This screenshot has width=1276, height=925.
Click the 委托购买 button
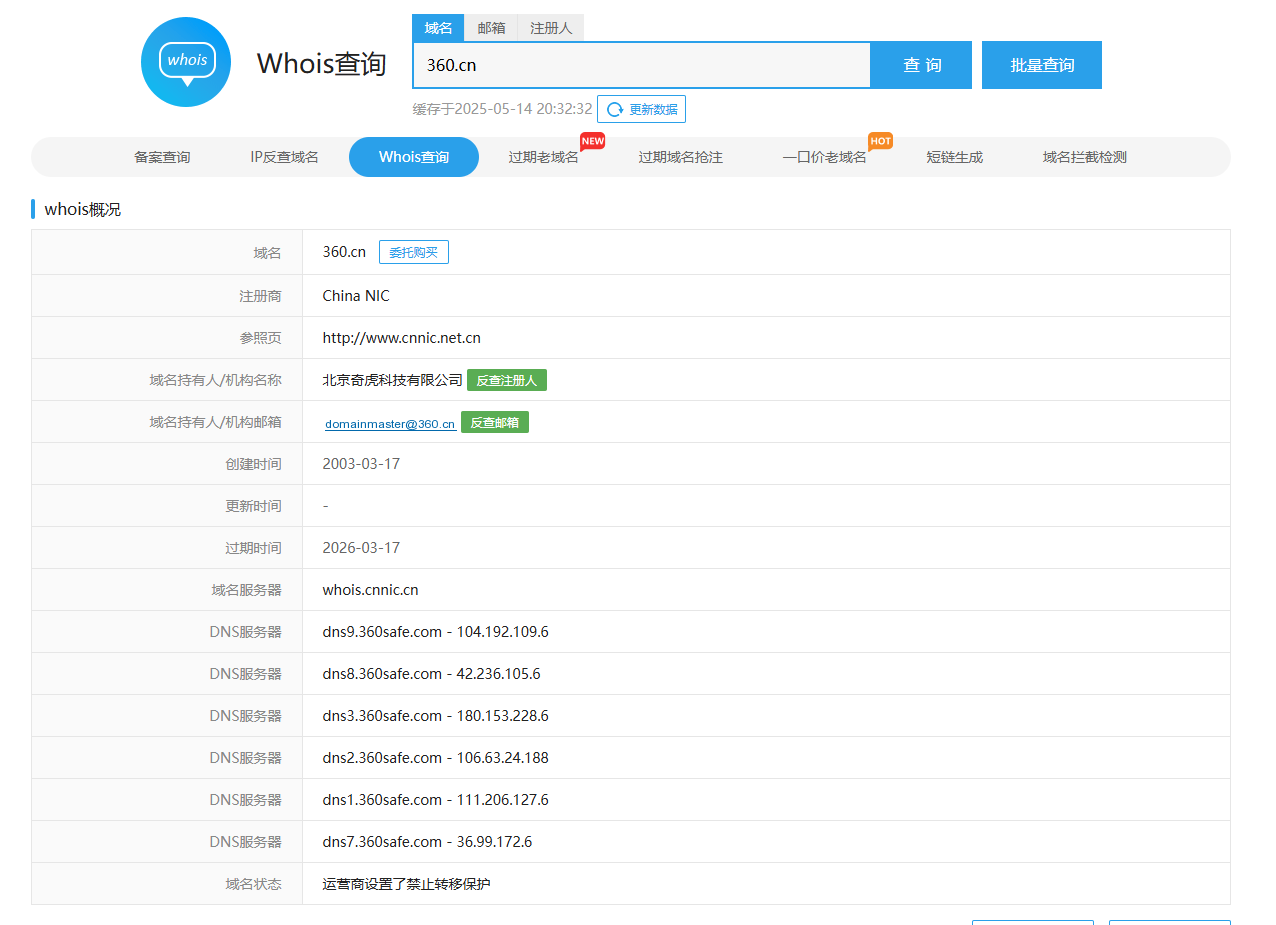pos(414,252)
